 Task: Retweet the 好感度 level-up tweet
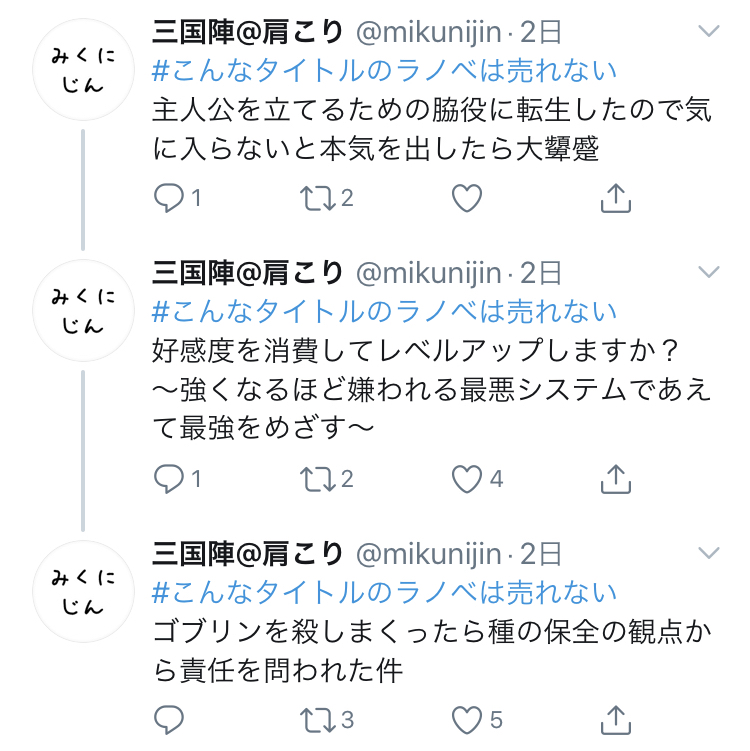click(316, 479)
